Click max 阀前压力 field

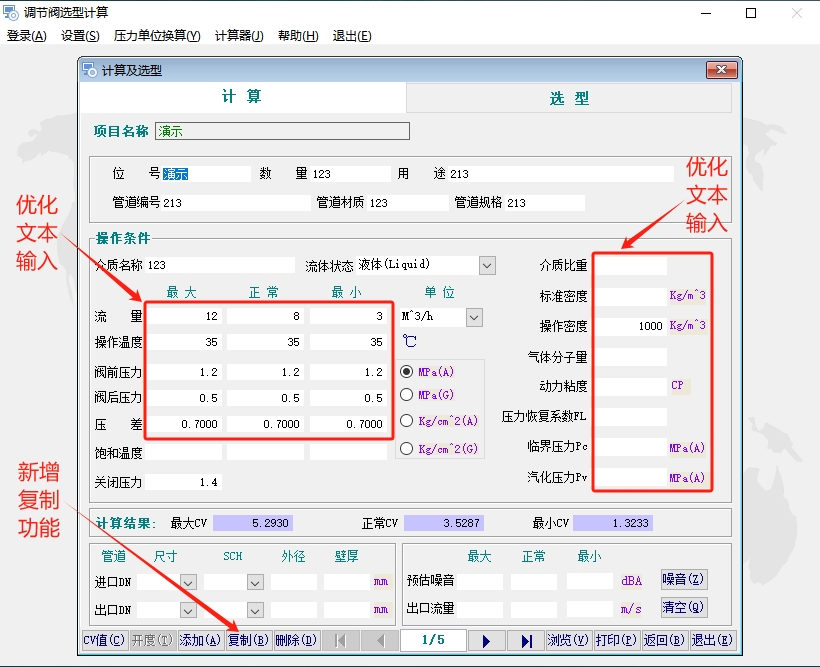(184, 372)
